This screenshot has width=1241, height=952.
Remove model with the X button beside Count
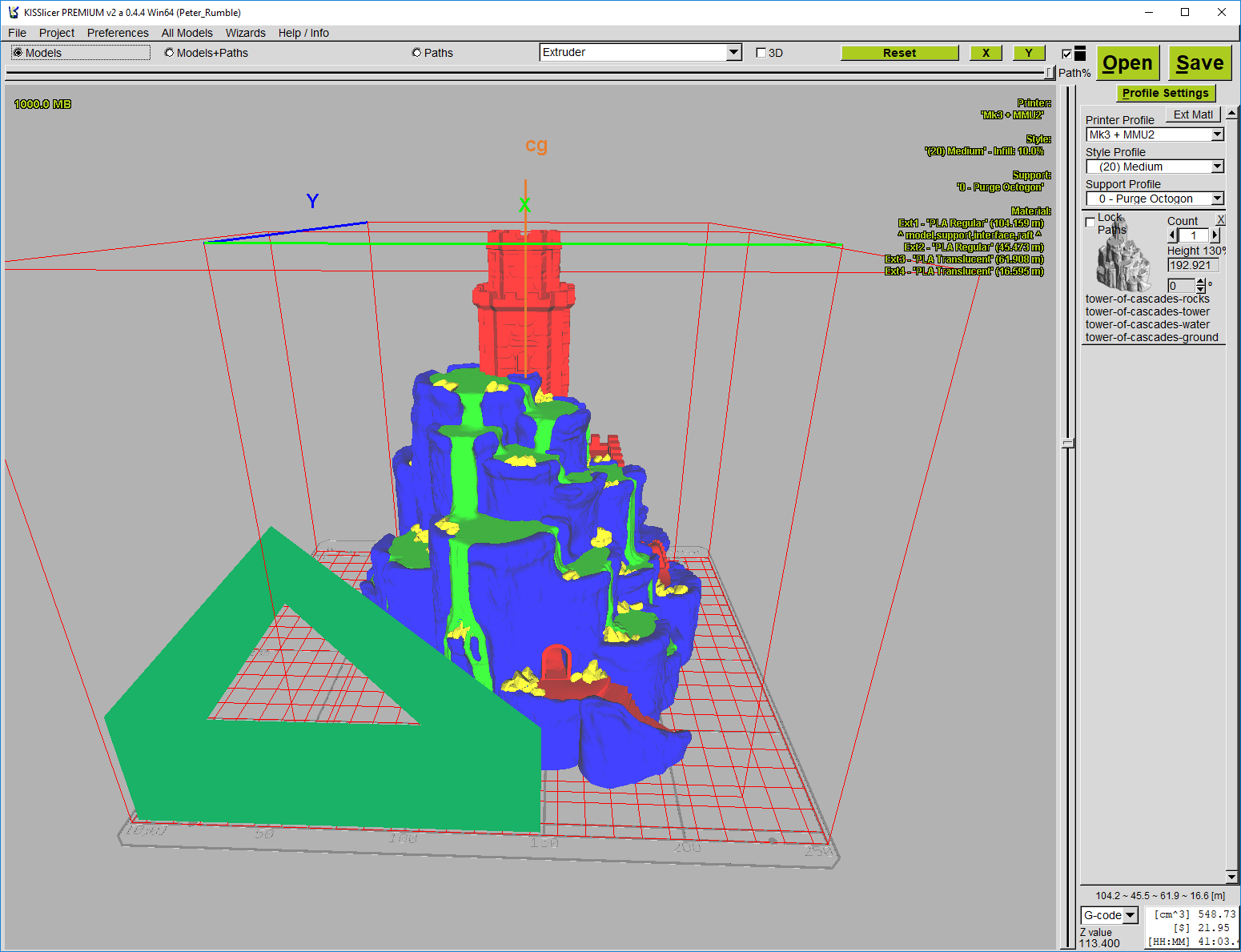pos(1220,220)
